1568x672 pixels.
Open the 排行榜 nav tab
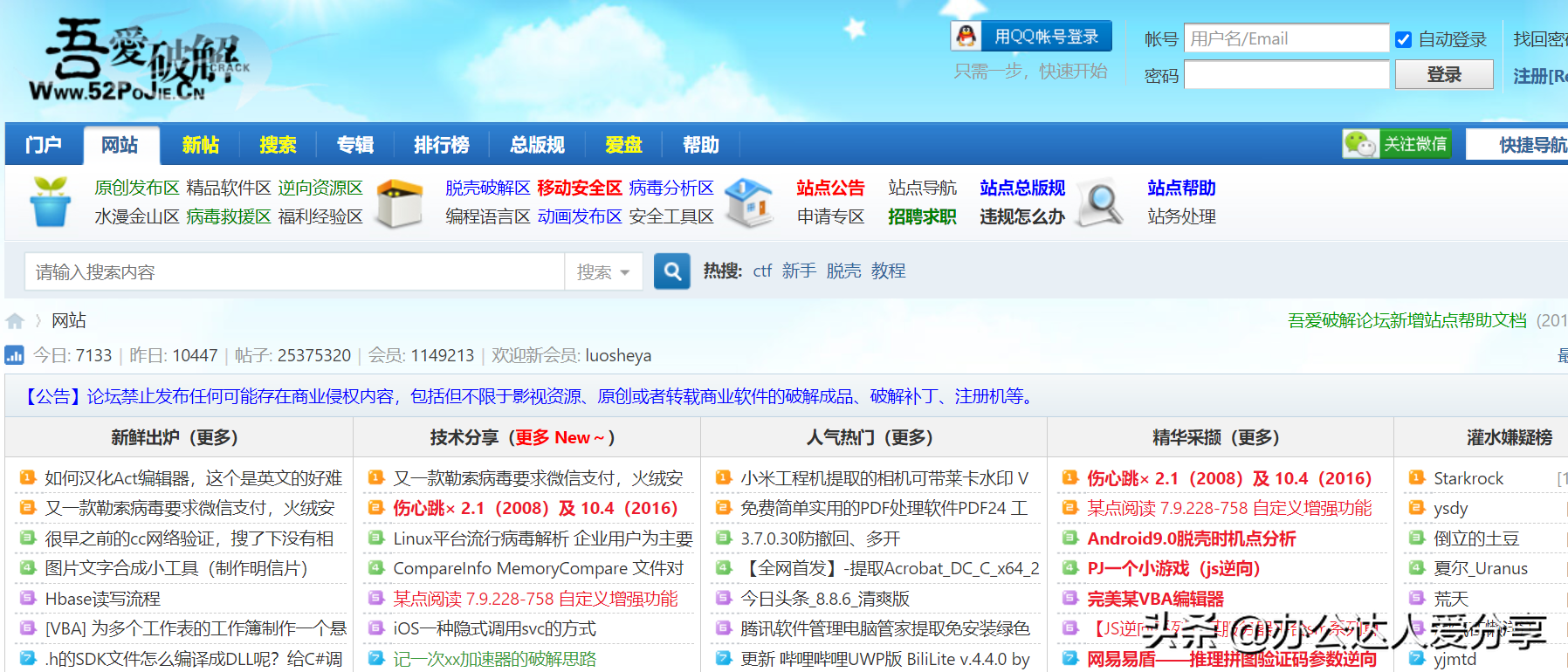click(x=442, y=145)
